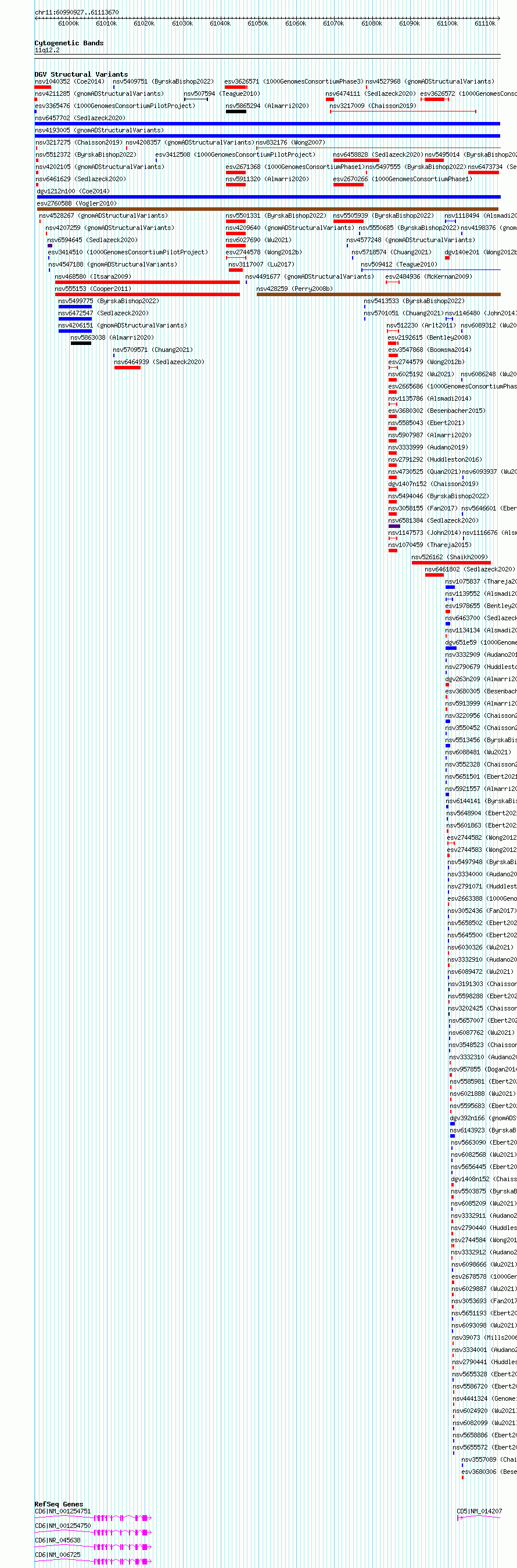Click the nsv4193005 (gnomADStructuralVariants) label

click(99, 130)
